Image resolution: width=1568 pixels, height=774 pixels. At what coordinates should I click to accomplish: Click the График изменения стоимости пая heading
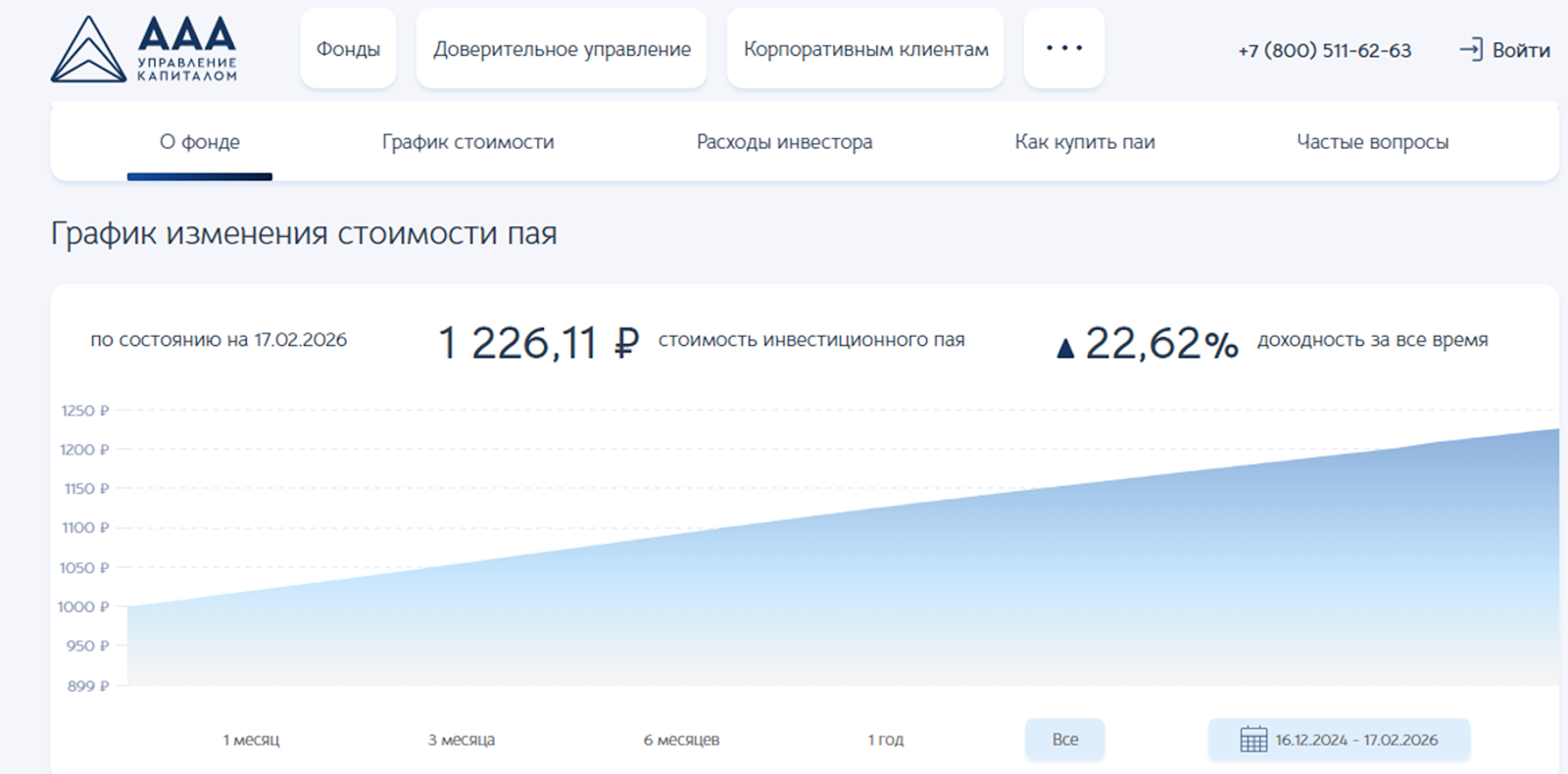[304, 233]
